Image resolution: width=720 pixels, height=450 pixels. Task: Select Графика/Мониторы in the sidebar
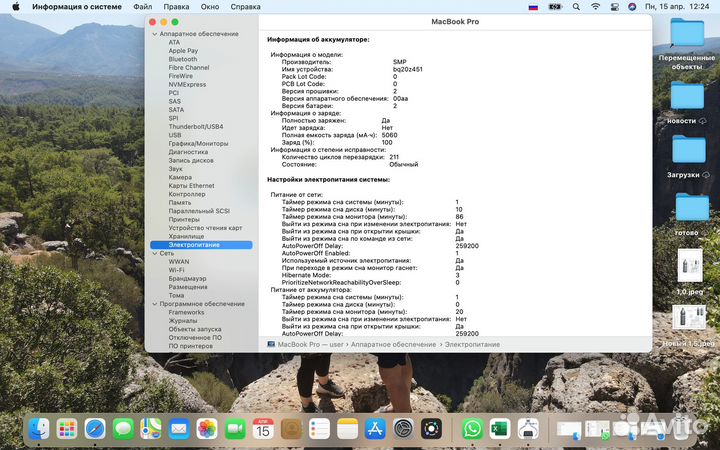click(x=198, y=144)
